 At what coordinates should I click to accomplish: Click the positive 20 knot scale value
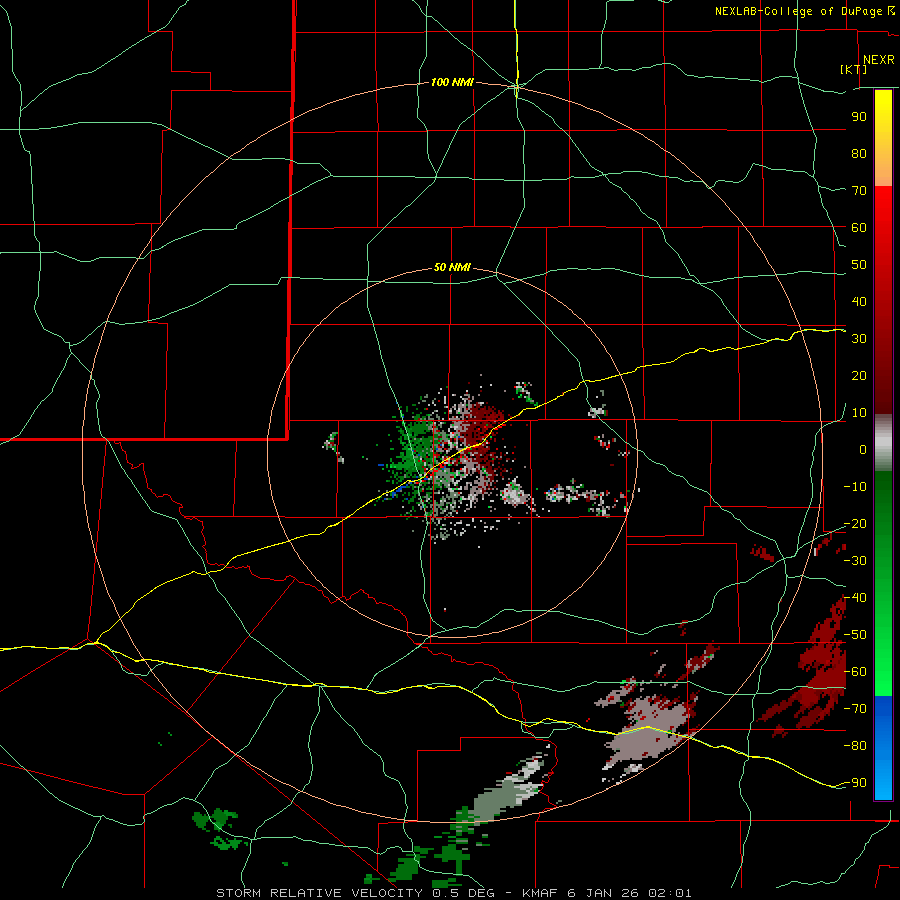(x=859, y=375)
